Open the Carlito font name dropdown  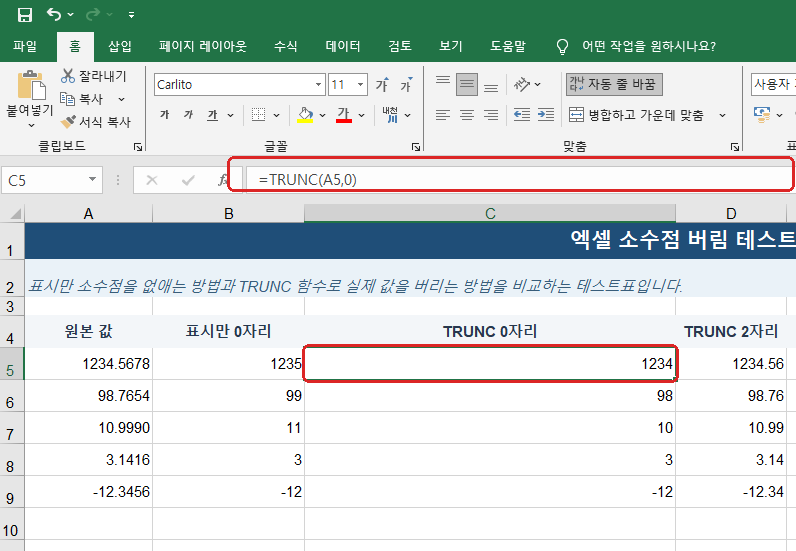318,84
